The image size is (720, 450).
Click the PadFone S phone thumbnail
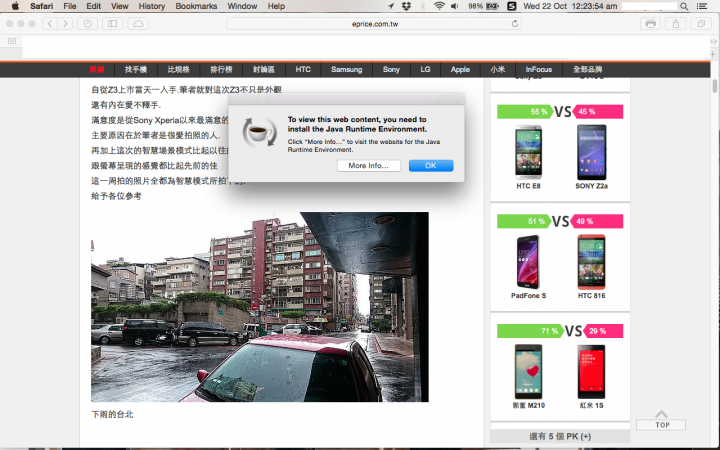tap(528, 262)
